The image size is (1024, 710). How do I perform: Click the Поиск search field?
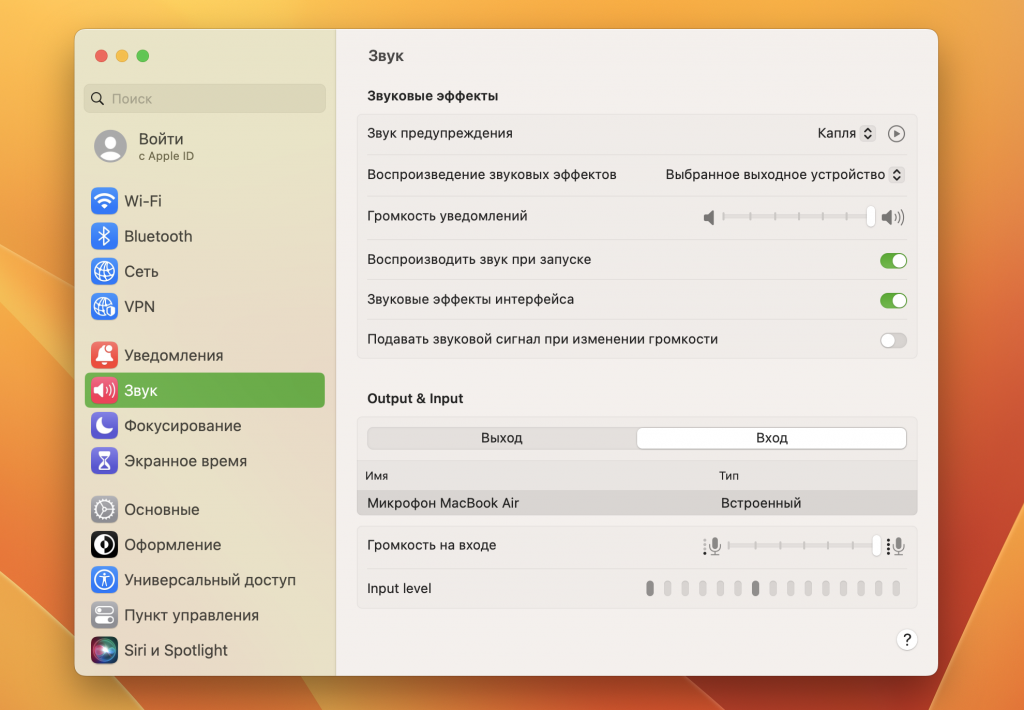(x=205, y=99)
